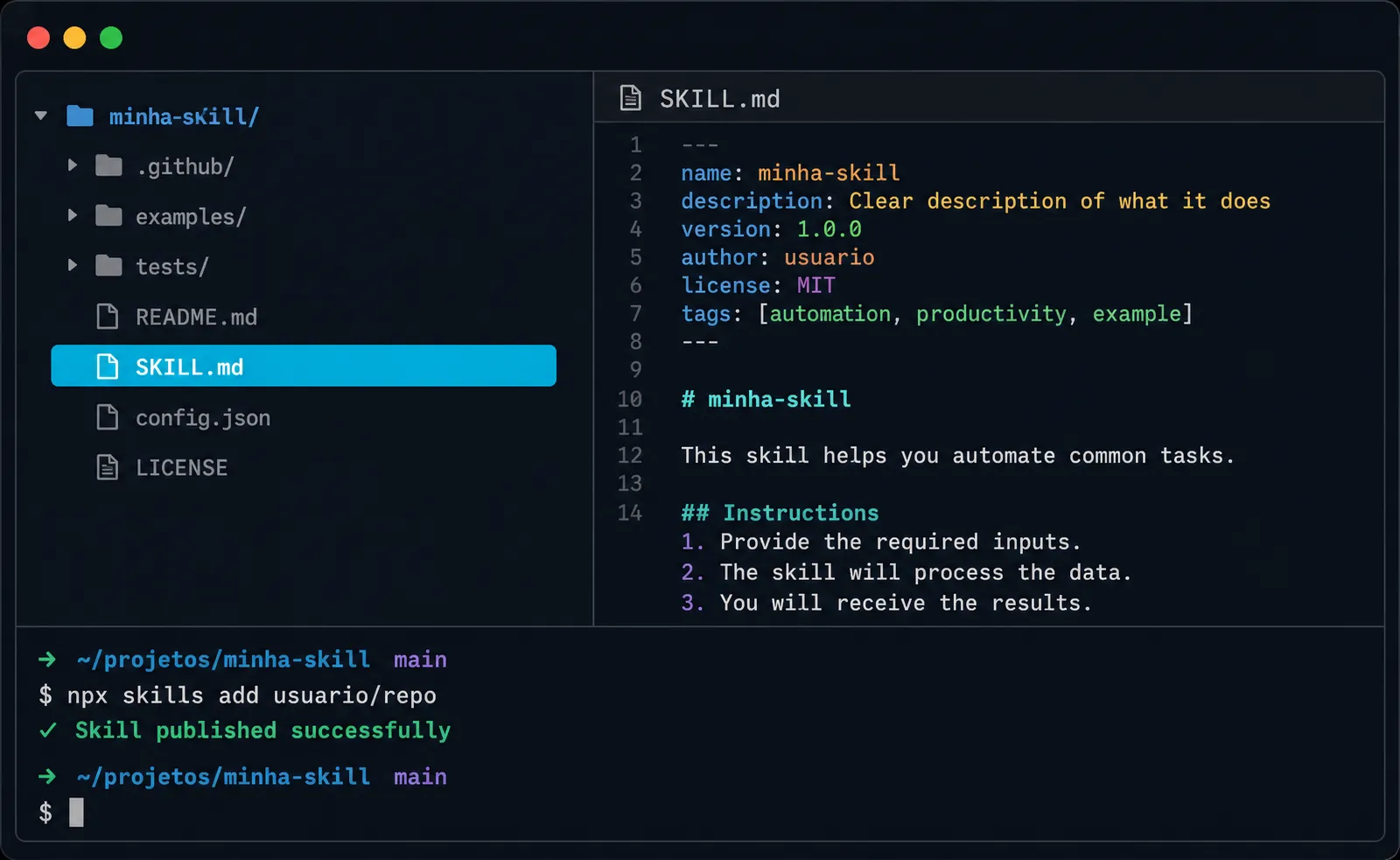Click the red close window button
Image resolution: width=1400 pixels, height=860 pixels.
(38, 38)
